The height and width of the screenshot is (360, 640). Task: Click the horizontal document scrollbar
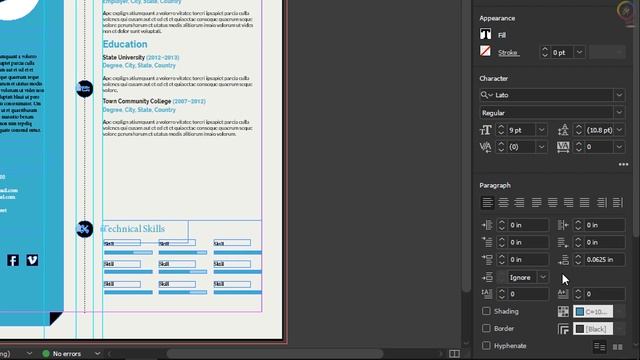(x=275, y=353)
